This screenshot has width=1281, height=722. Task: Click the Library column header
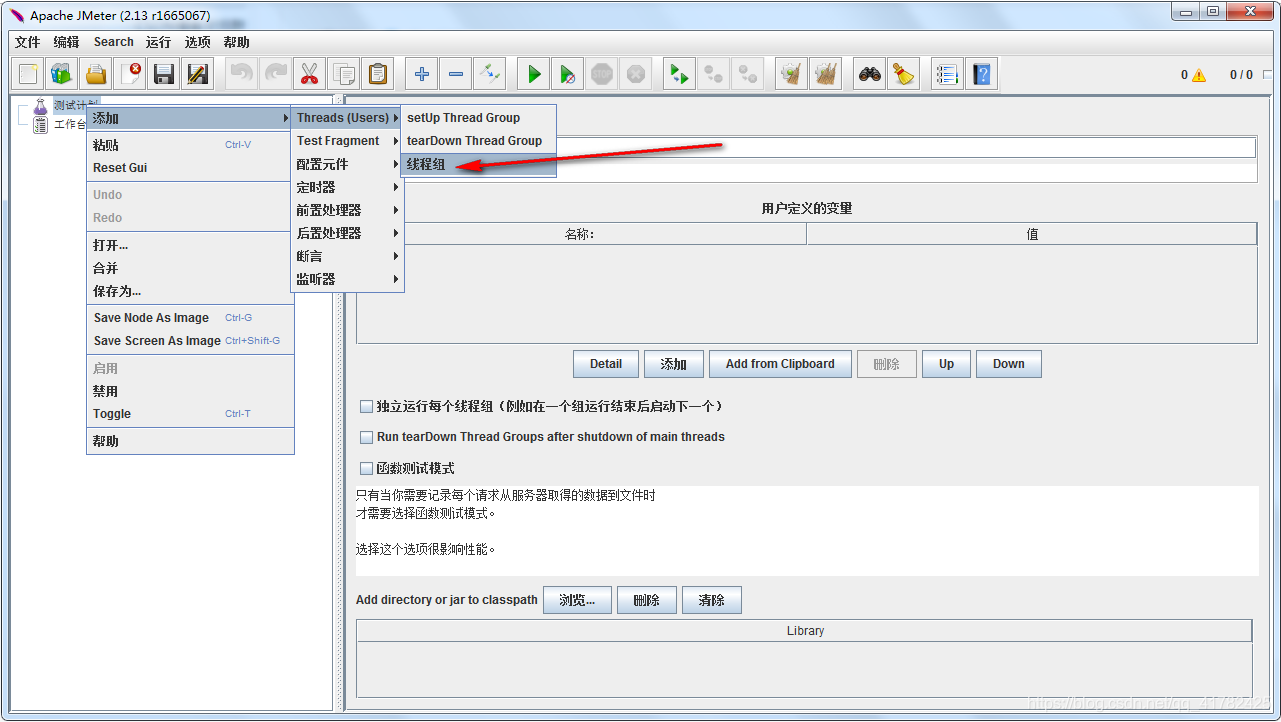point(805,631)
